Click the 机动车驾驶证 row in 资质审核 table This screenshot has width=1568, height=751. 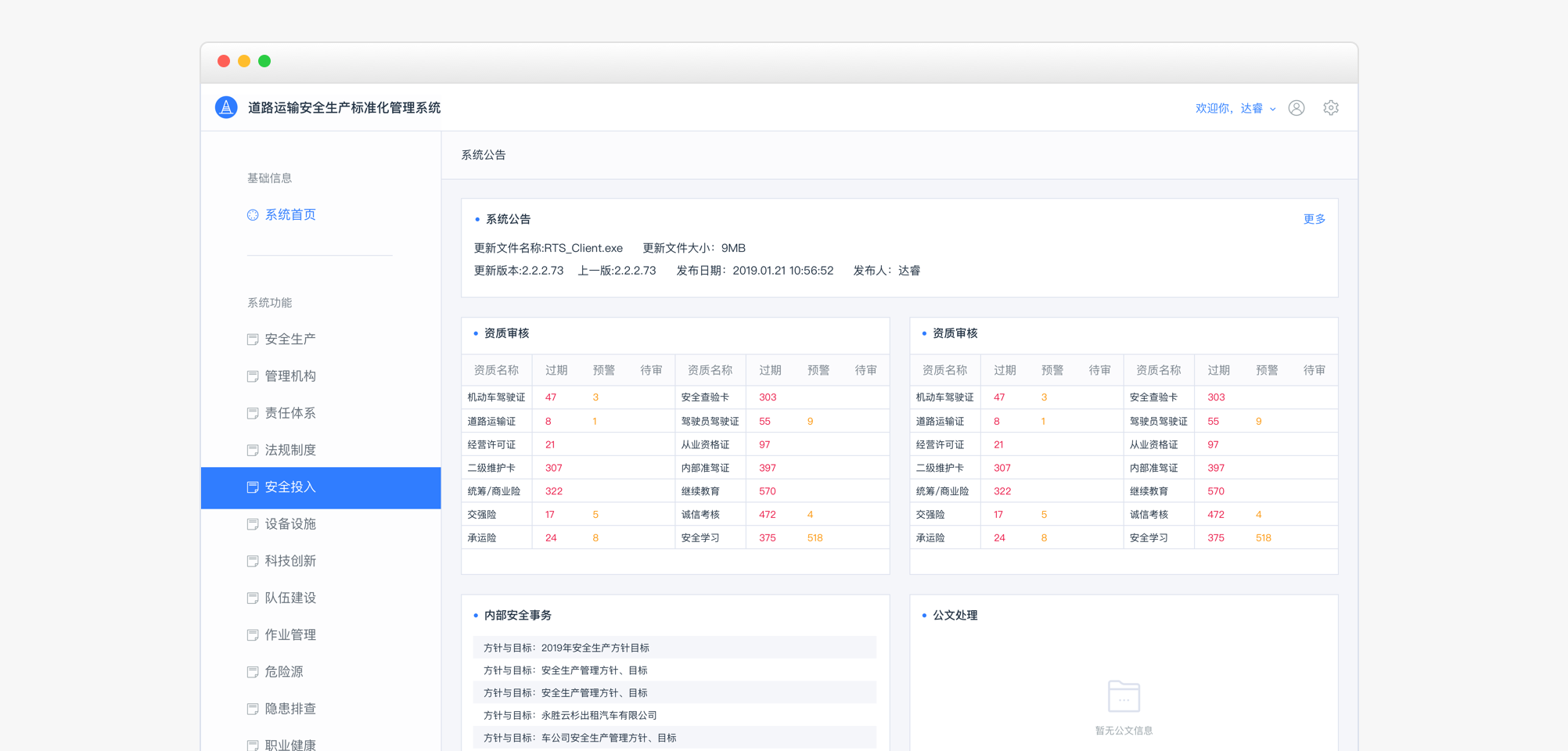(496, 397)
